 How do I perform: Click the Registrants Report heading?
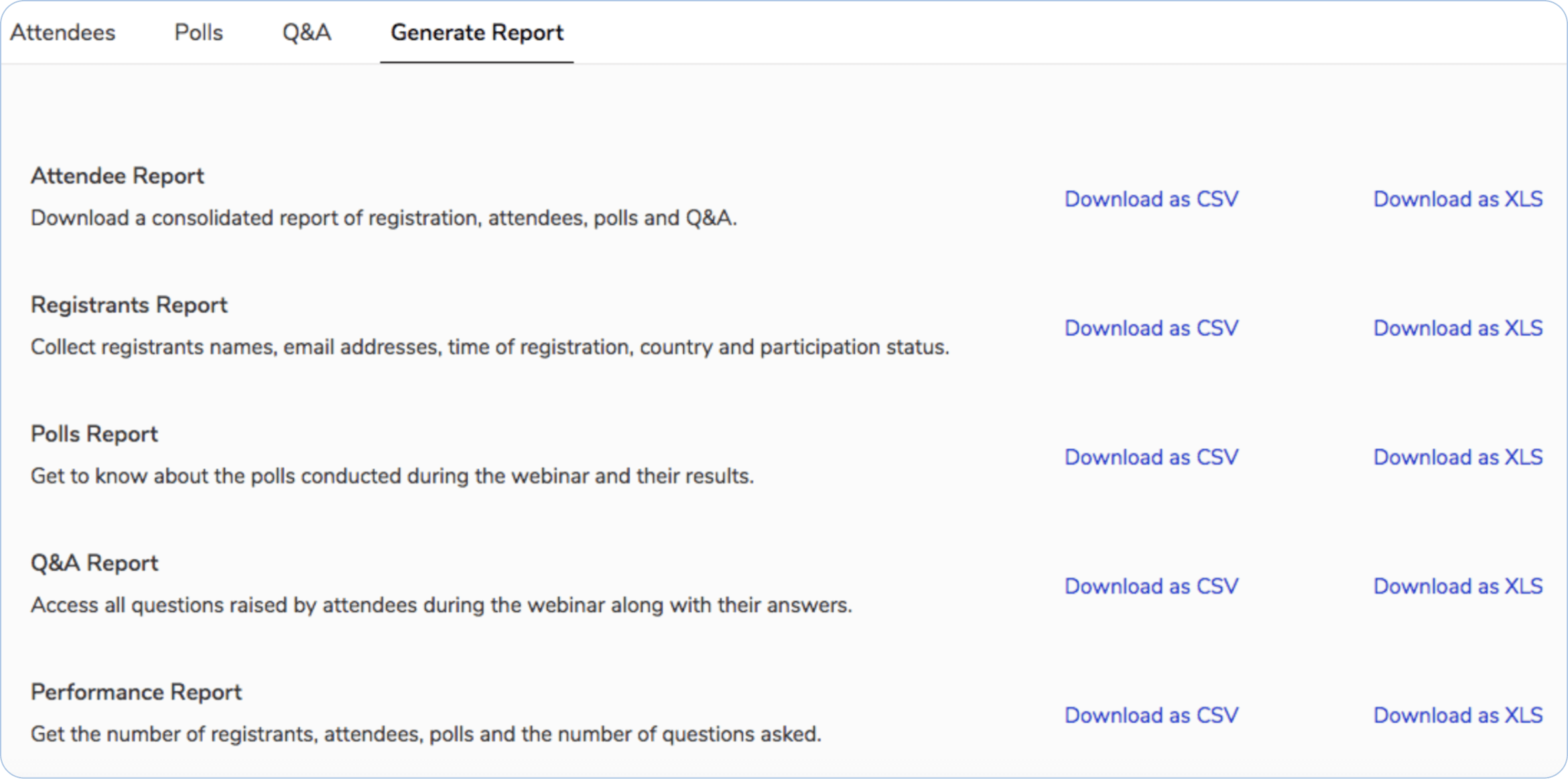pyautogui.click(x=129, y=305)
